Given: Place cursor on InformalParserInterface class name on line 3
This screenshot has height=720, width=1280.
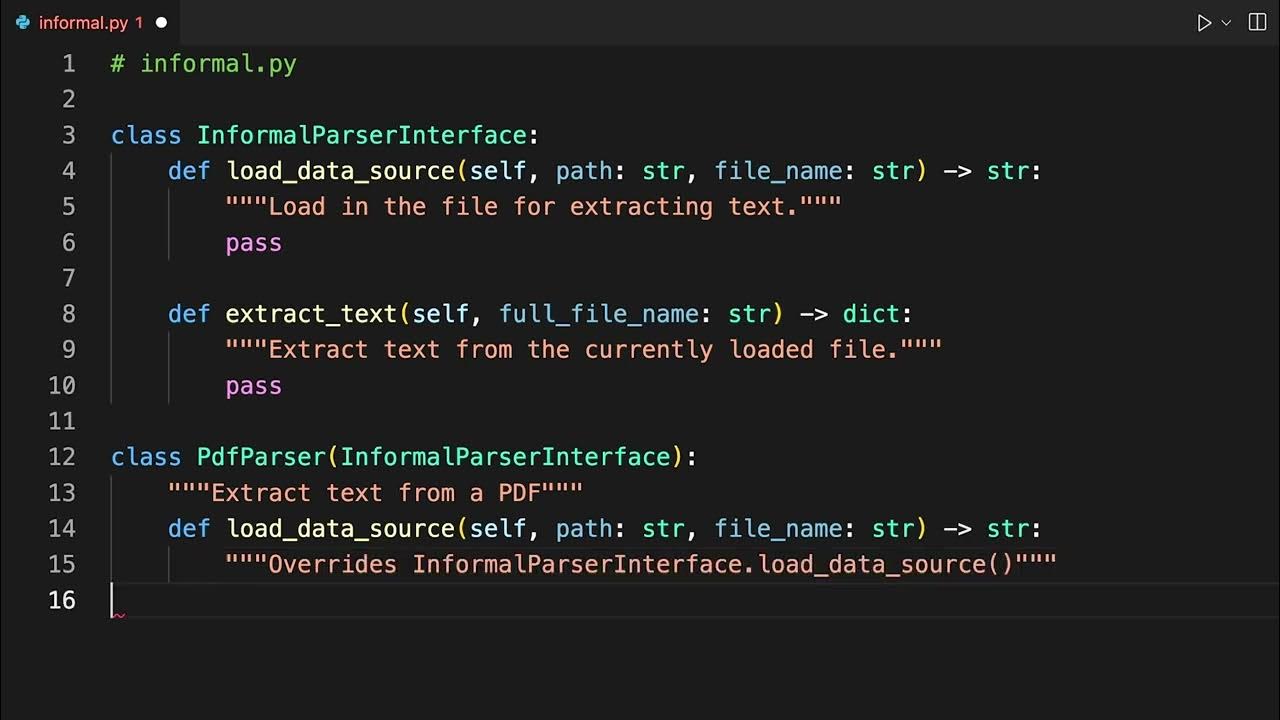Looking at the screenshot, I should click(361, 135).
